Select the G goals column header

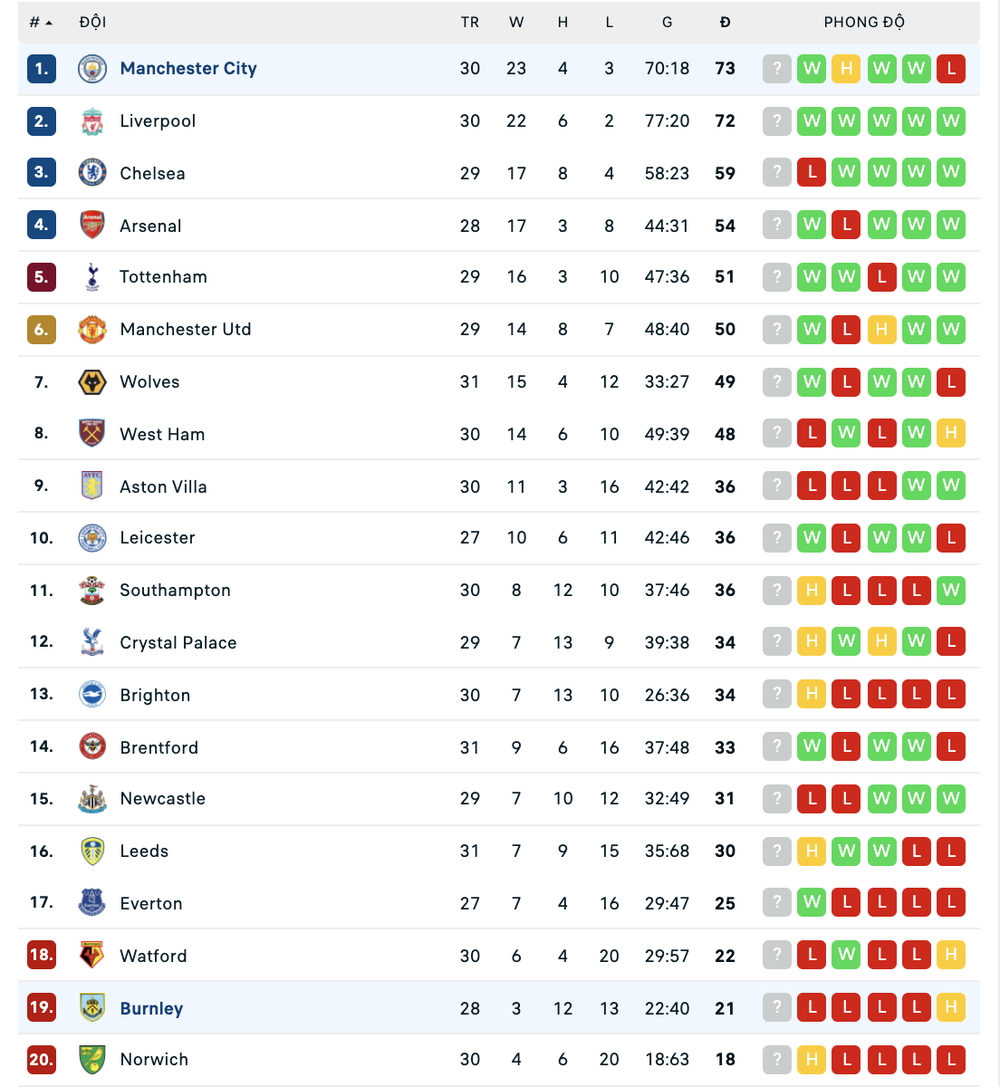(x=667, y=22)
